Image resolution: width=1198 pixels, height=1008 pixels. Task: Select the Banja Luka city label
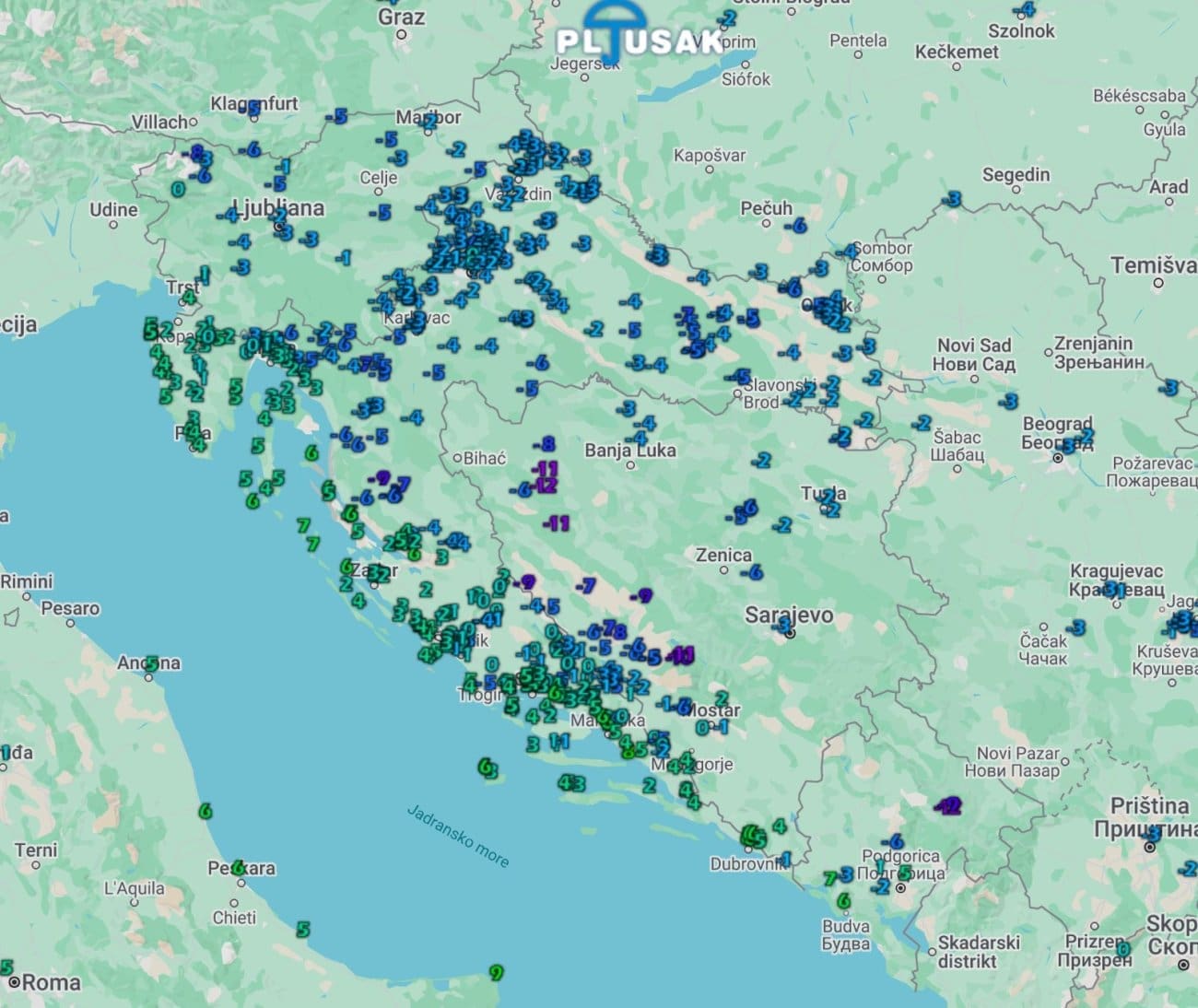(630, 450)
